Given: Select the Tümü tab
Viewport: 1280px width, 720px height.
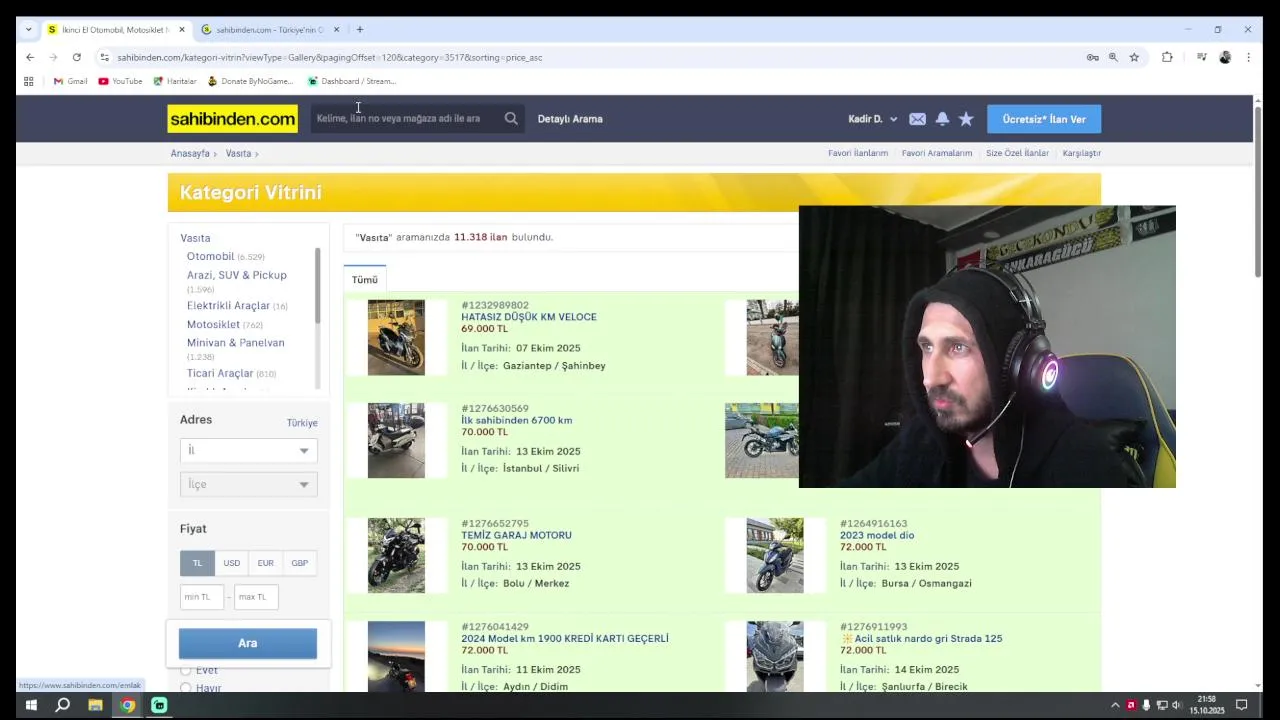Looking at the screenshot, I should pos(364,280).
